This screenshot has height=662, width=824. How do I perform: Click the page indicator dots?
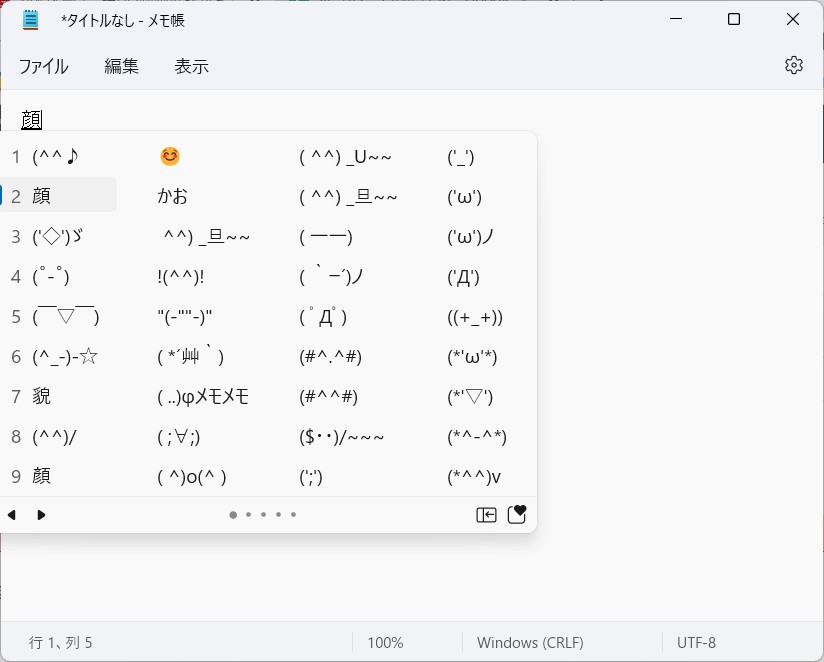pos(263,514)
